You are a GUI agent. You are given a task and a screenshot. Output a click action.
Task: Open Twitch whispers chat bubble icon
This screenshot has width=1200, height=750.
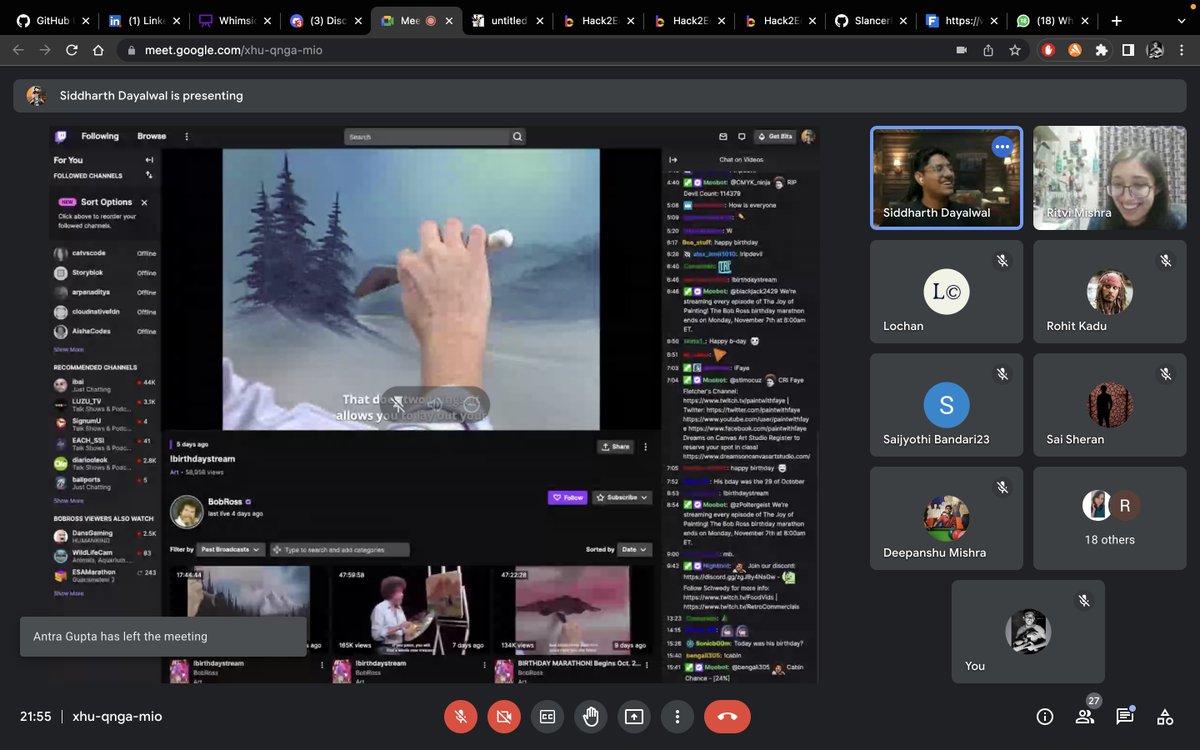click(x=741, y=137)
